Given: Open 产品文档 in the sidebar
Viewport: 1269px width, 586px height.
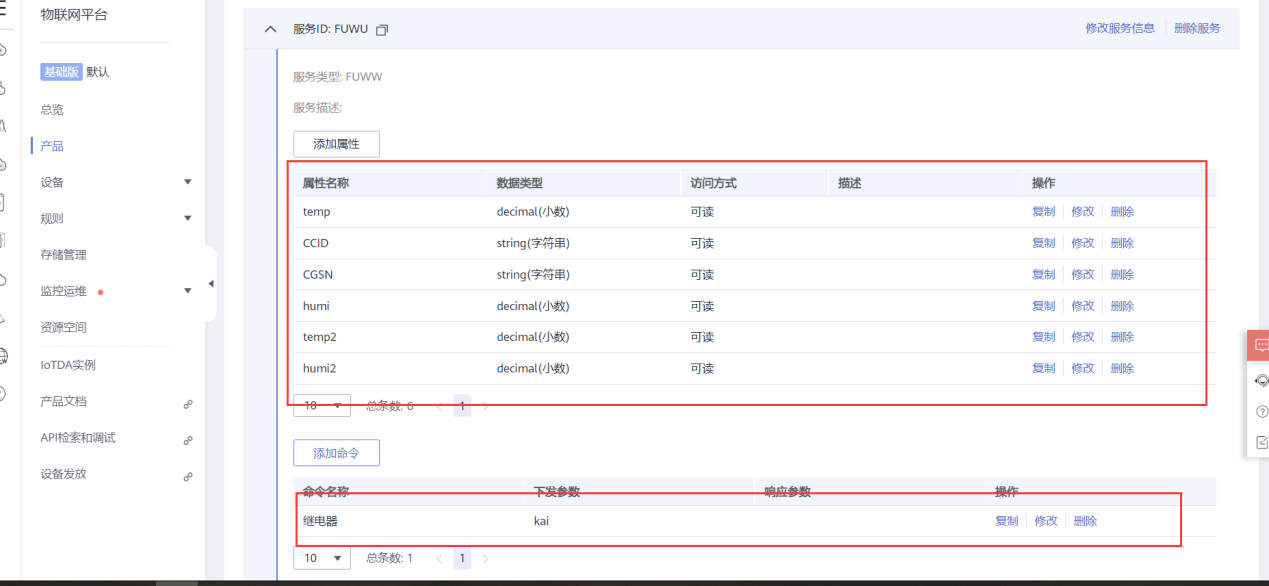Looking at the screenshot, I should pyautogui.click(x=64, y=401).
